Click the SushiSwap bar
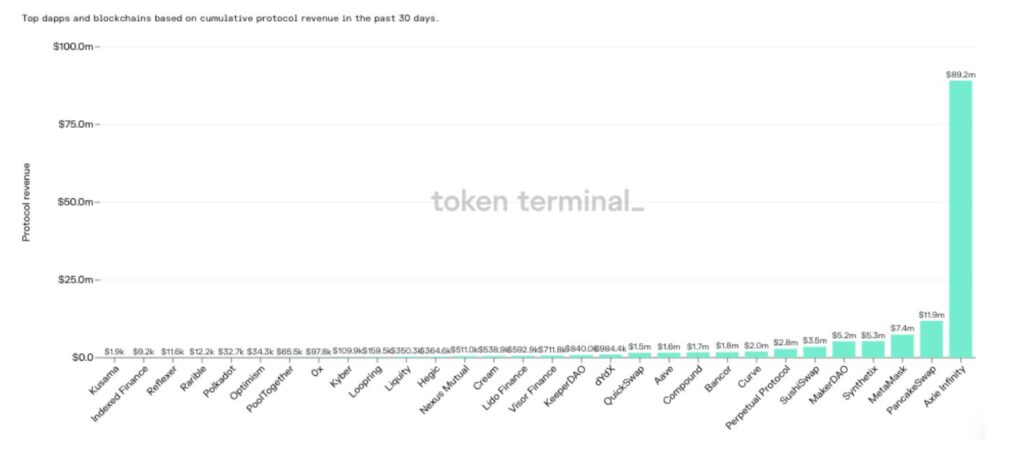This screenshot has width=1024, height=450. [814, 352]
